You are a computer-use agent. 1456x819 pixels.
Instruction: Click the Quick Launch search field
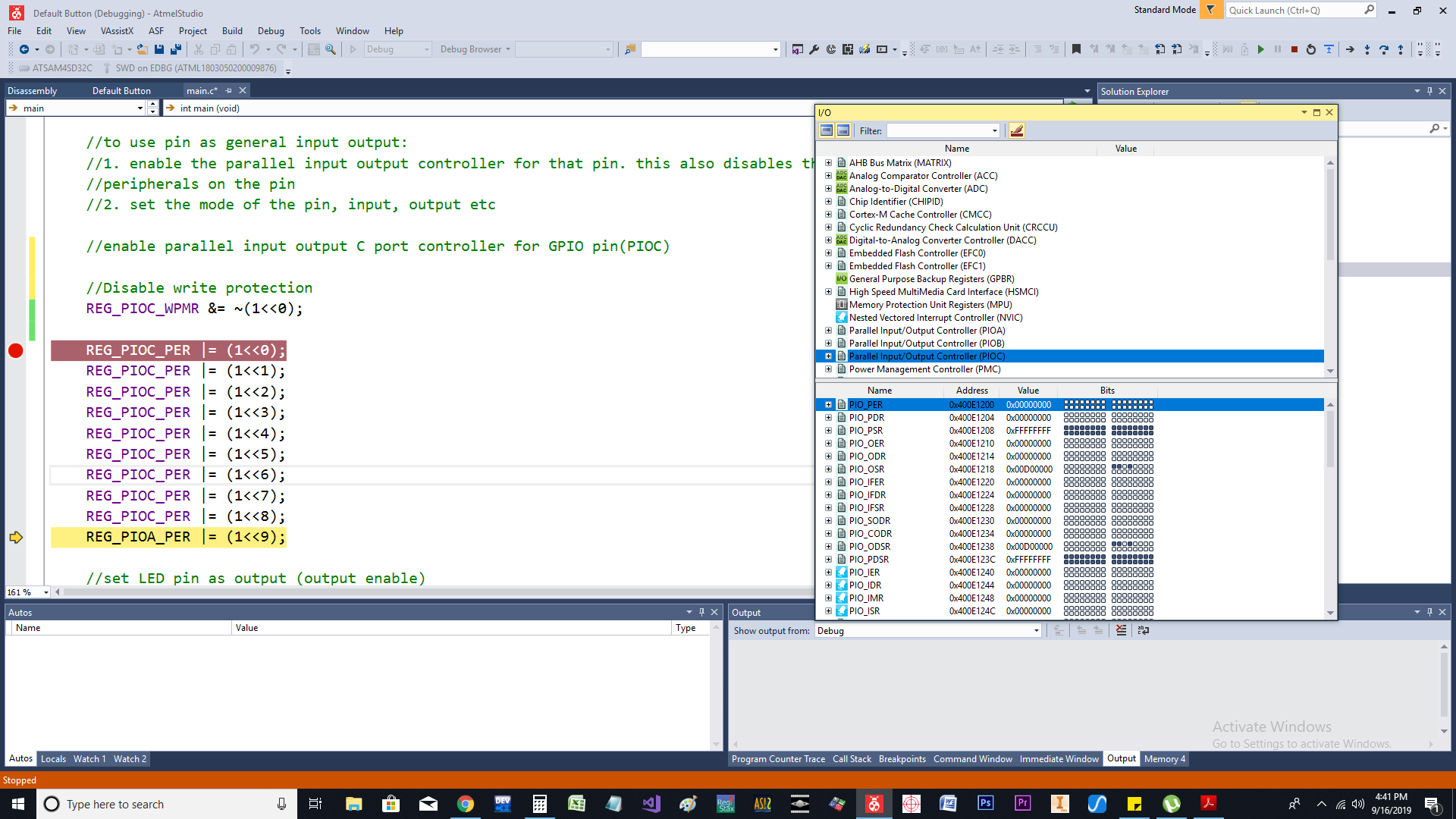[x=1295, y=11]
